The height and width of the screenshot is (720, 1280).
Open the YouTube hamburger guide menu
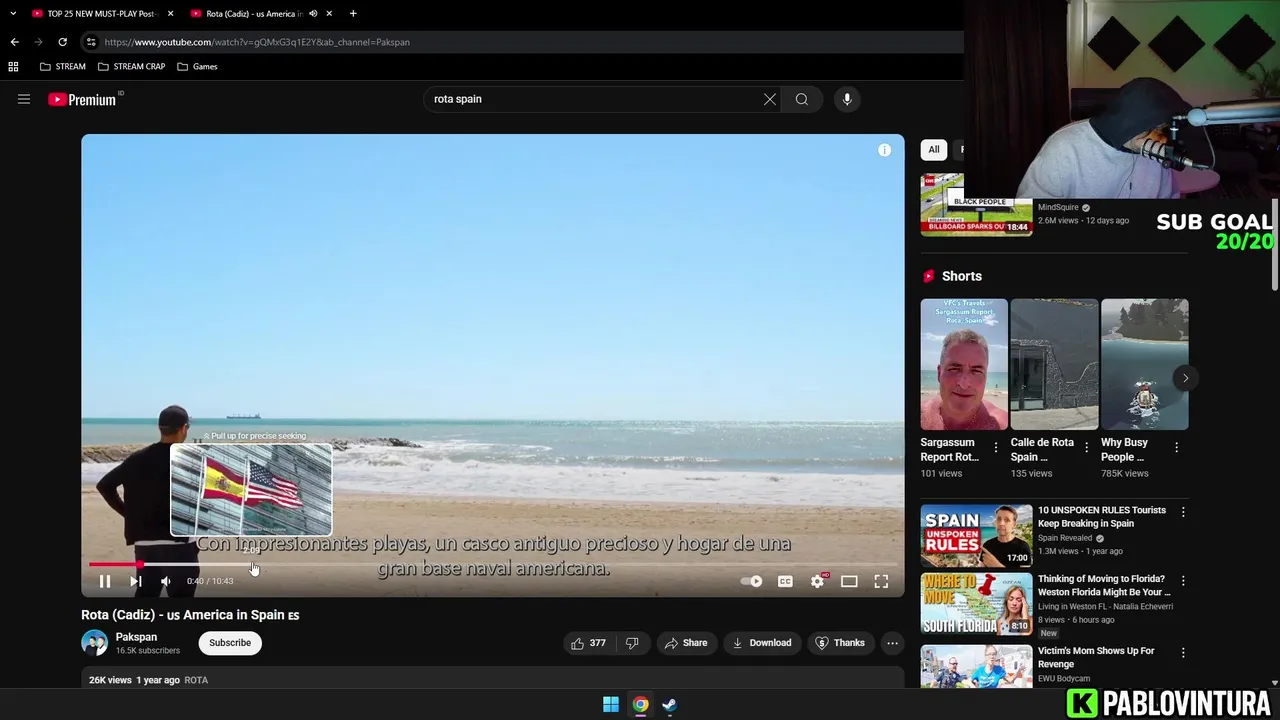[x=24, y=99]
